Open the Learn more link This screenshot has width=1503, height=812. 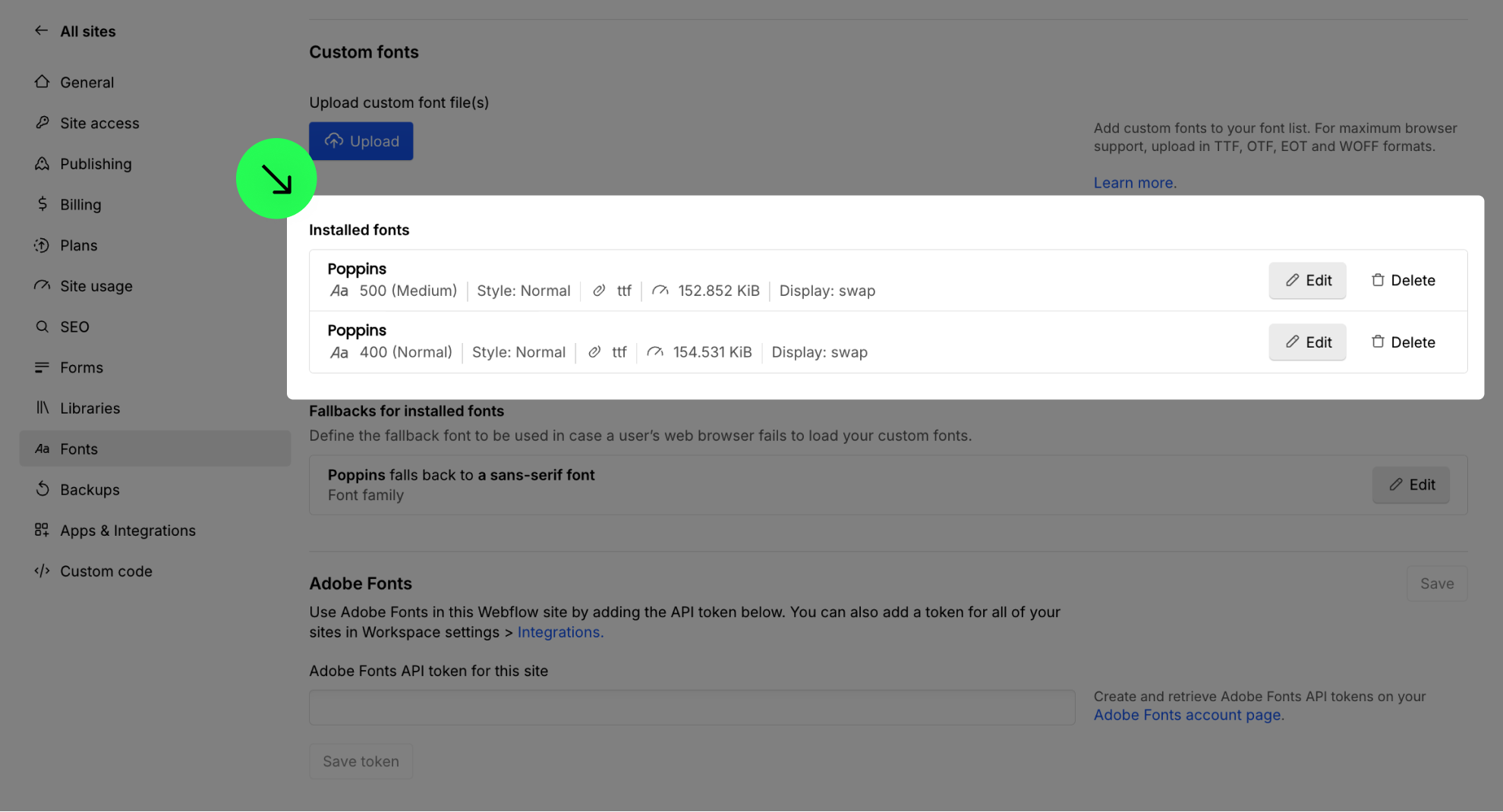point(1135,183)
